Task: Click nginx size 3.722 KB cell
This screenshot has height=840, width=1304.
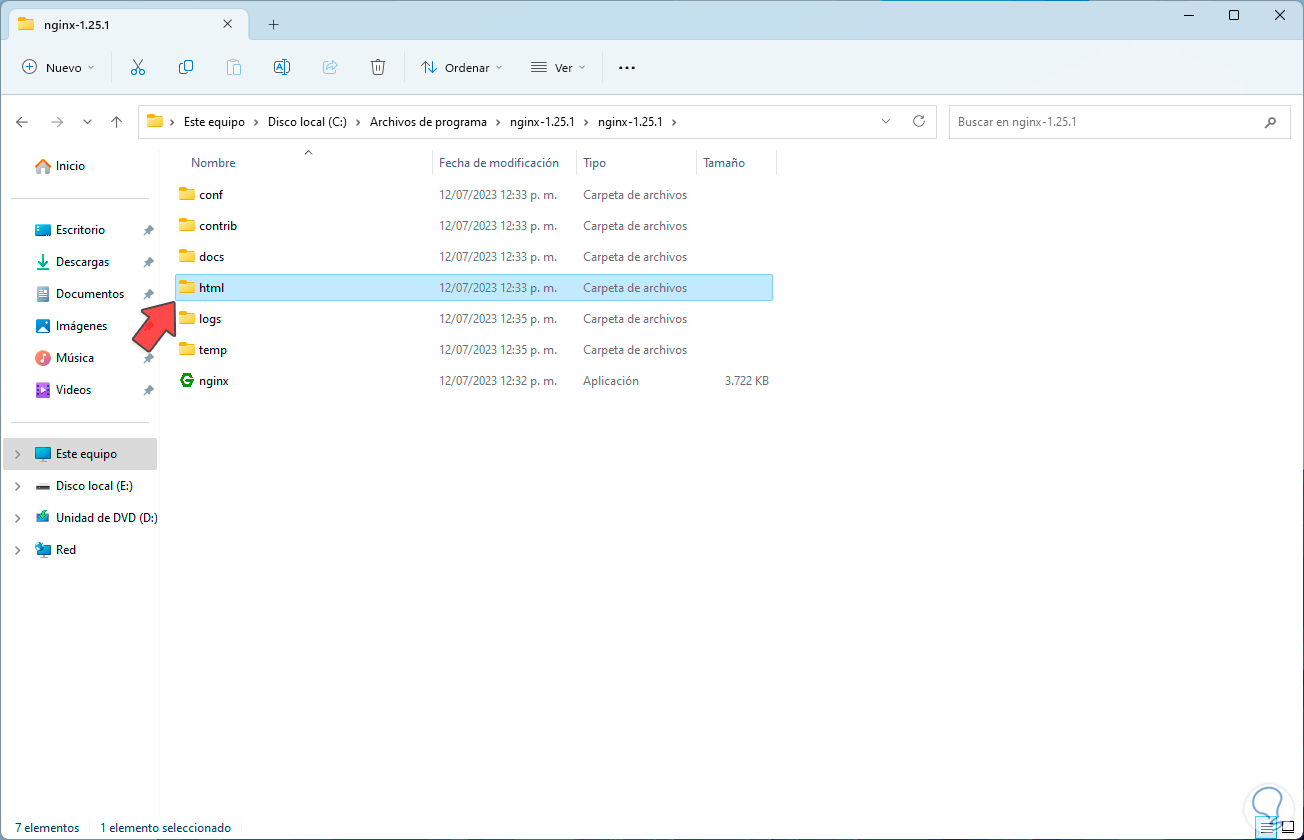Action: coord(747,381)
